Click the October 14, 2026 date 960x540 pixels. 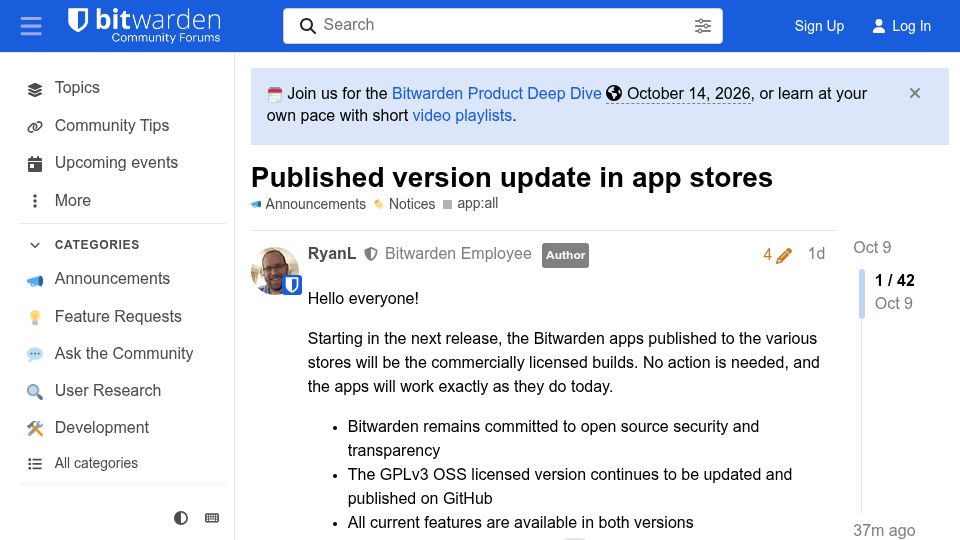tap(678, 94)
